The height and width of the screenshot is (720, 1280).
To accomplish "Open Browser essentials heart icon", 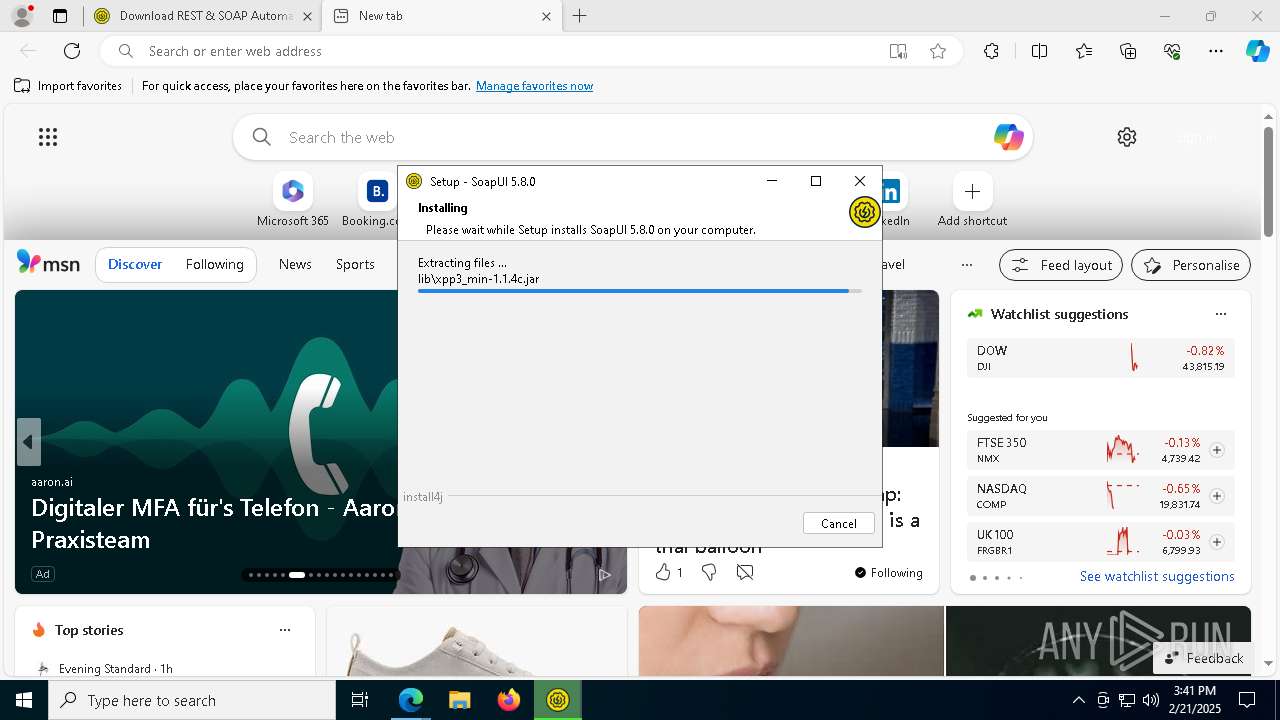I will coord(1172,51).
